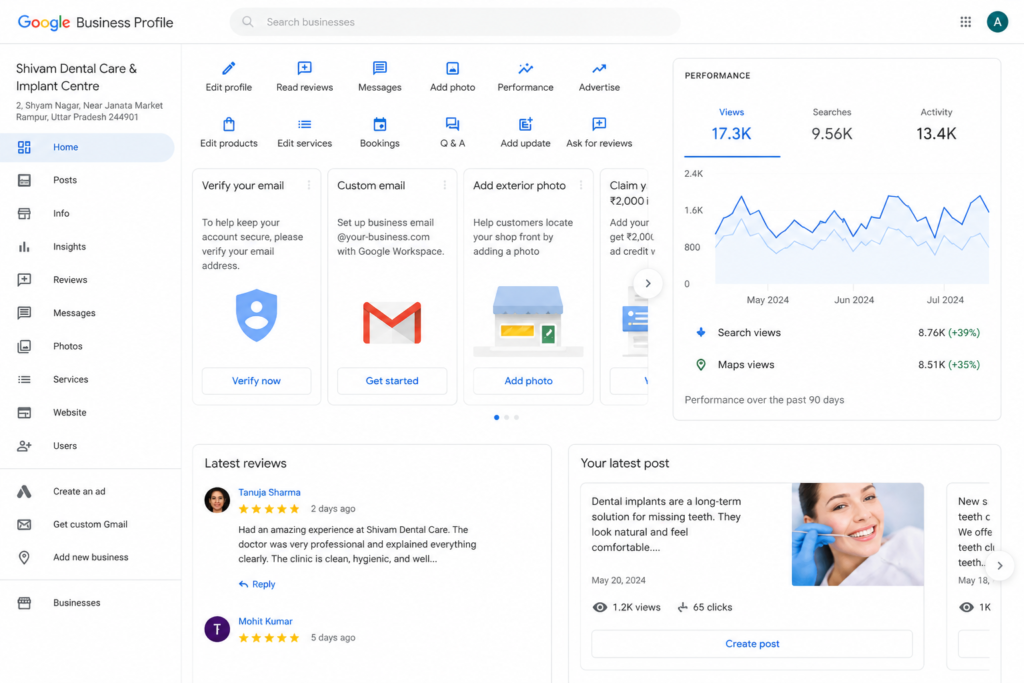Open Reviews in the sidebar
1024x683 pixels.
pos(87,280)
